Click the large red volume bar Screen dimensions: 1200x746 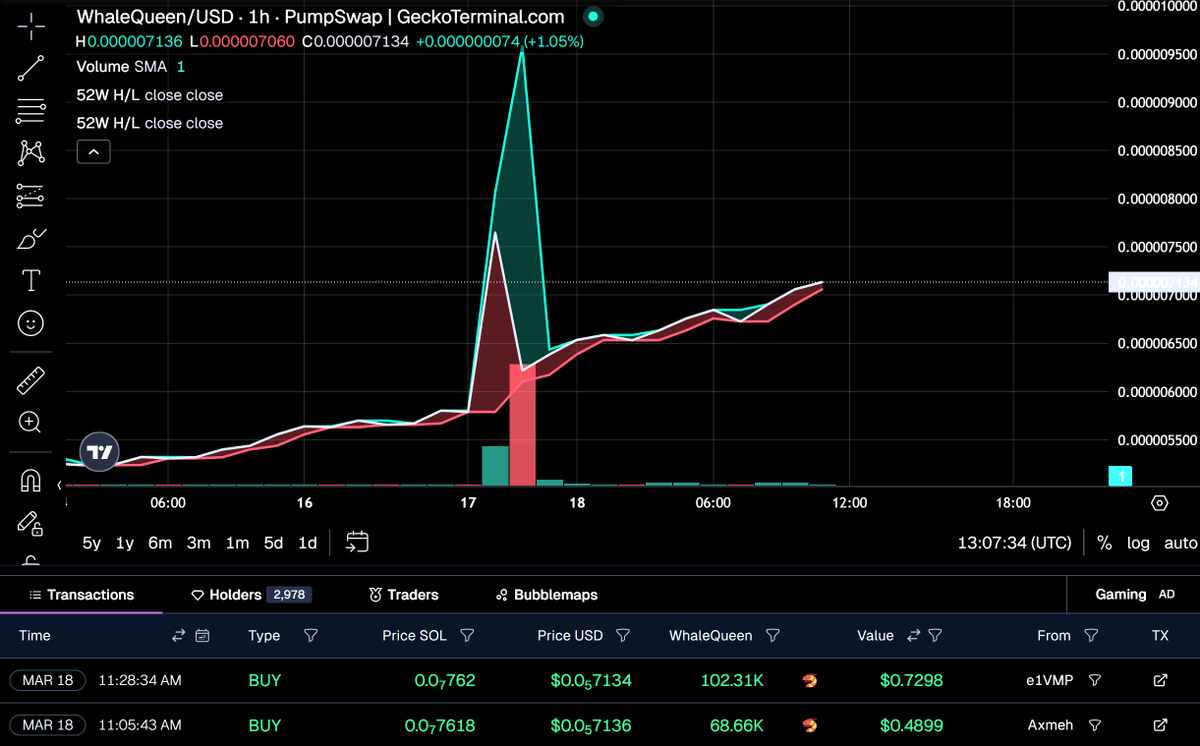click(x=523, y=425)
